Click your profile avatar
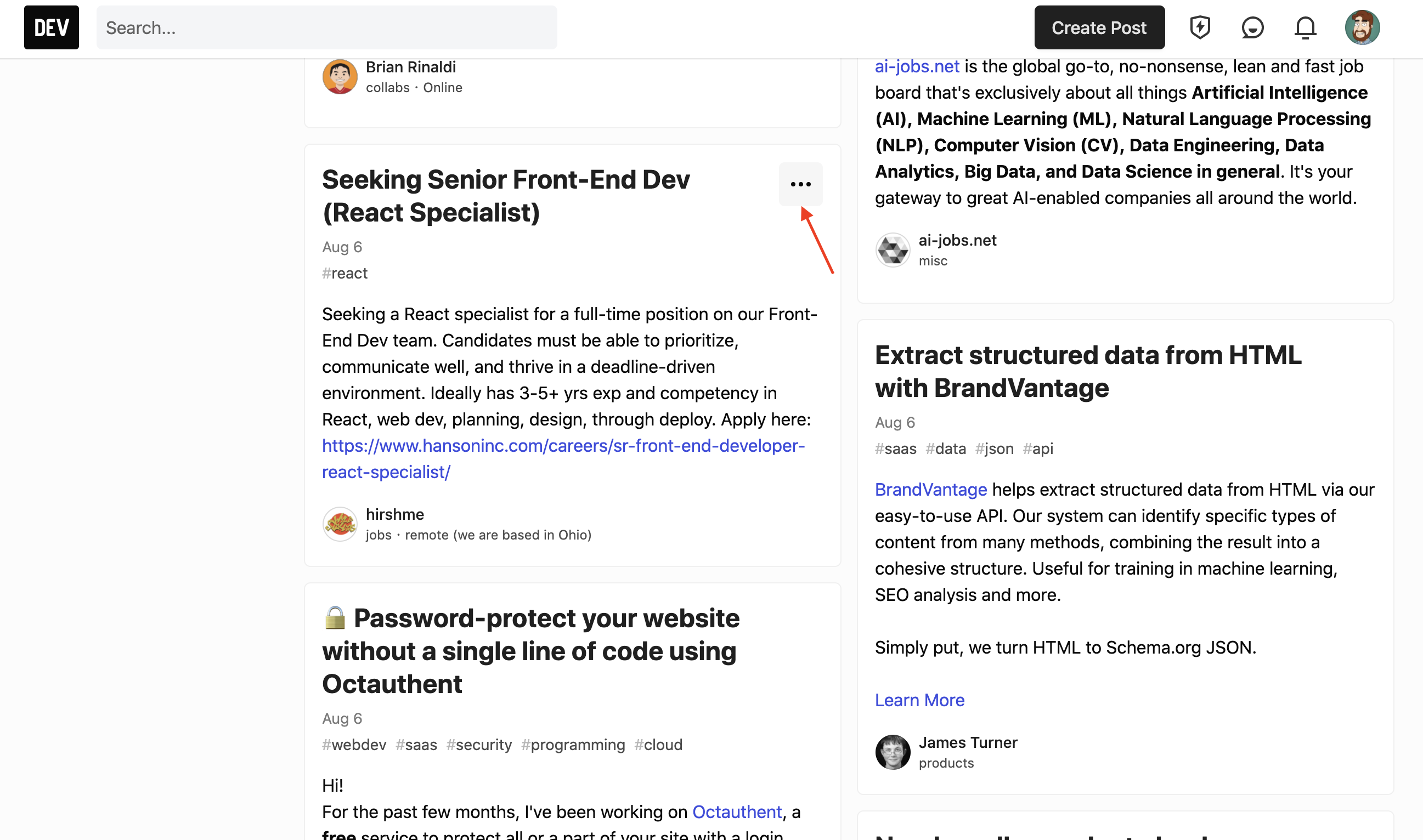1423x840 pixels. pyautogui.click(x=1363, y=27)
